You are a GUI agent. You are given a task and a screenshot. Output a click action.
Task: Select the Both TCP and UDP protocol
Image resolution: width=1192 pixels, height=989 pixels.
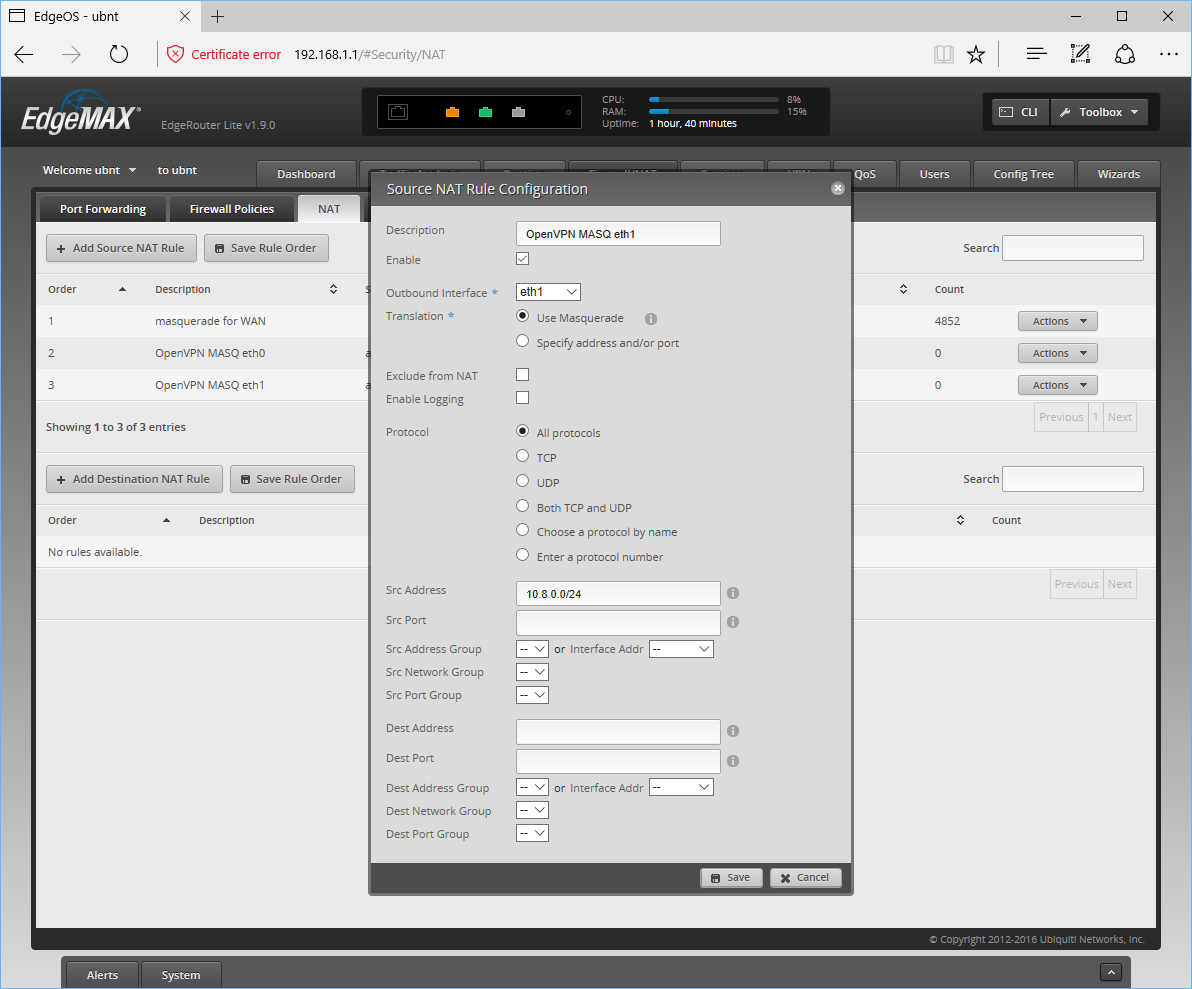(522, 507)
